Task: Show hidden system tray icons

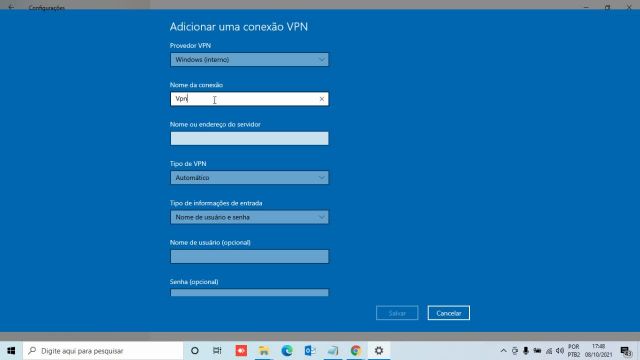Action: [x=503, y=351]
